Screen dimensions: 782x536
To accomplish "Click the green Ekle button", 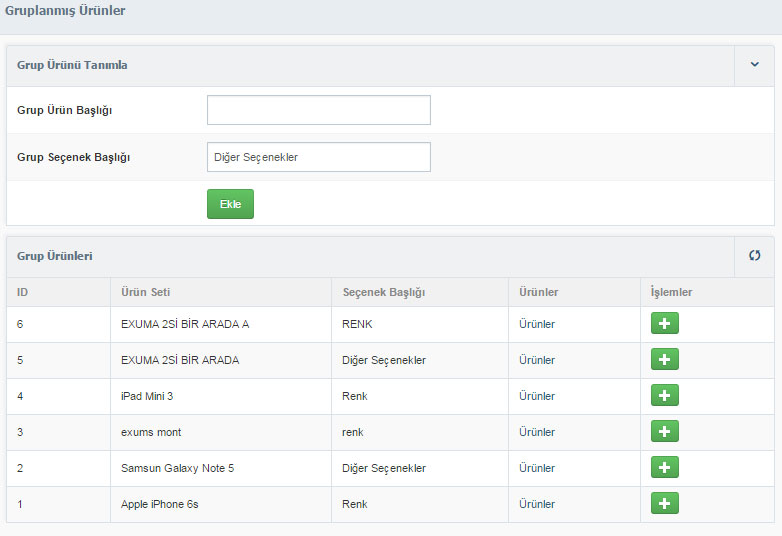I will 230,204.
